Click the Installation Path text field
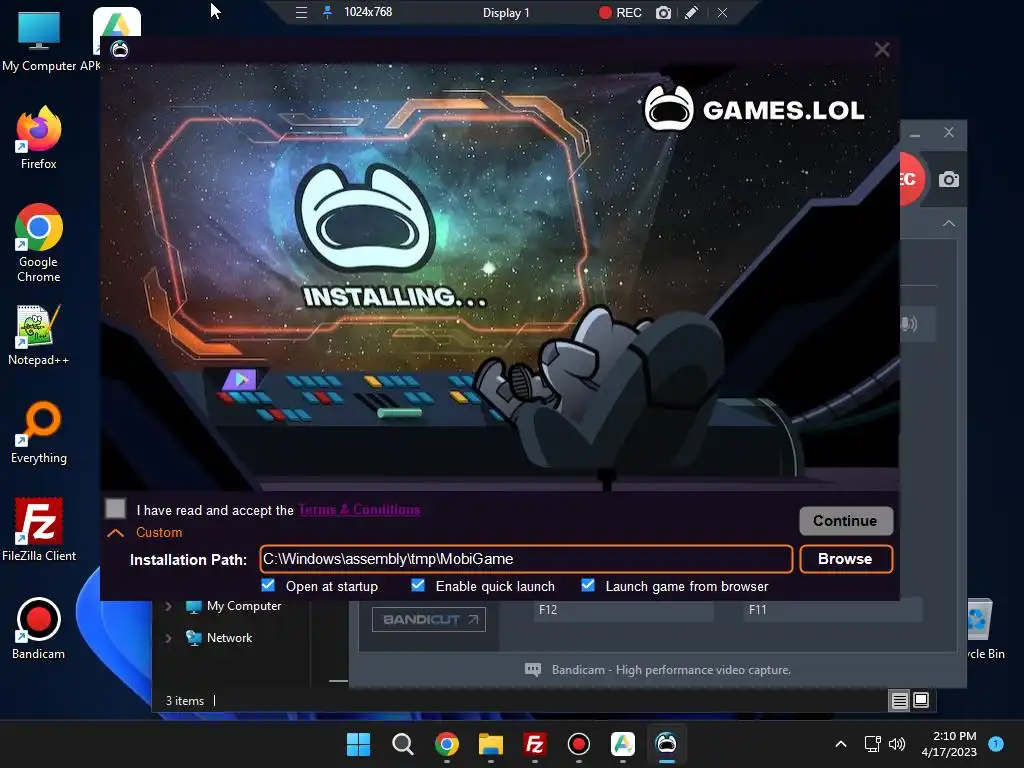 [526, 559]
